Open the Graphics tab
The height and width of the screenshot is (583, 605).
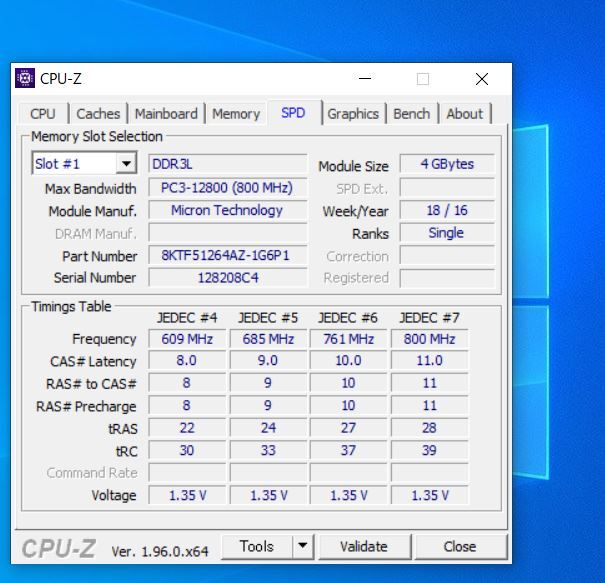coord(353,114)
